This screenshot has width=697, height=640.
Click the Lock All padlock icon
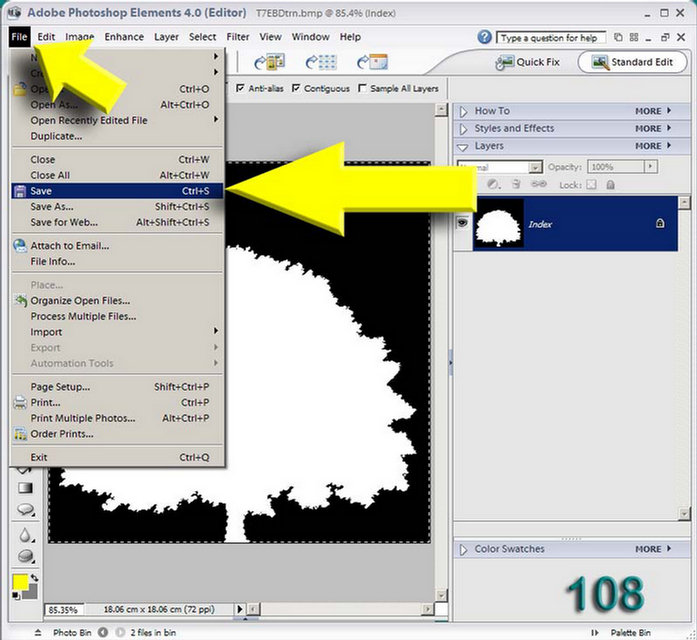[611, 184]
